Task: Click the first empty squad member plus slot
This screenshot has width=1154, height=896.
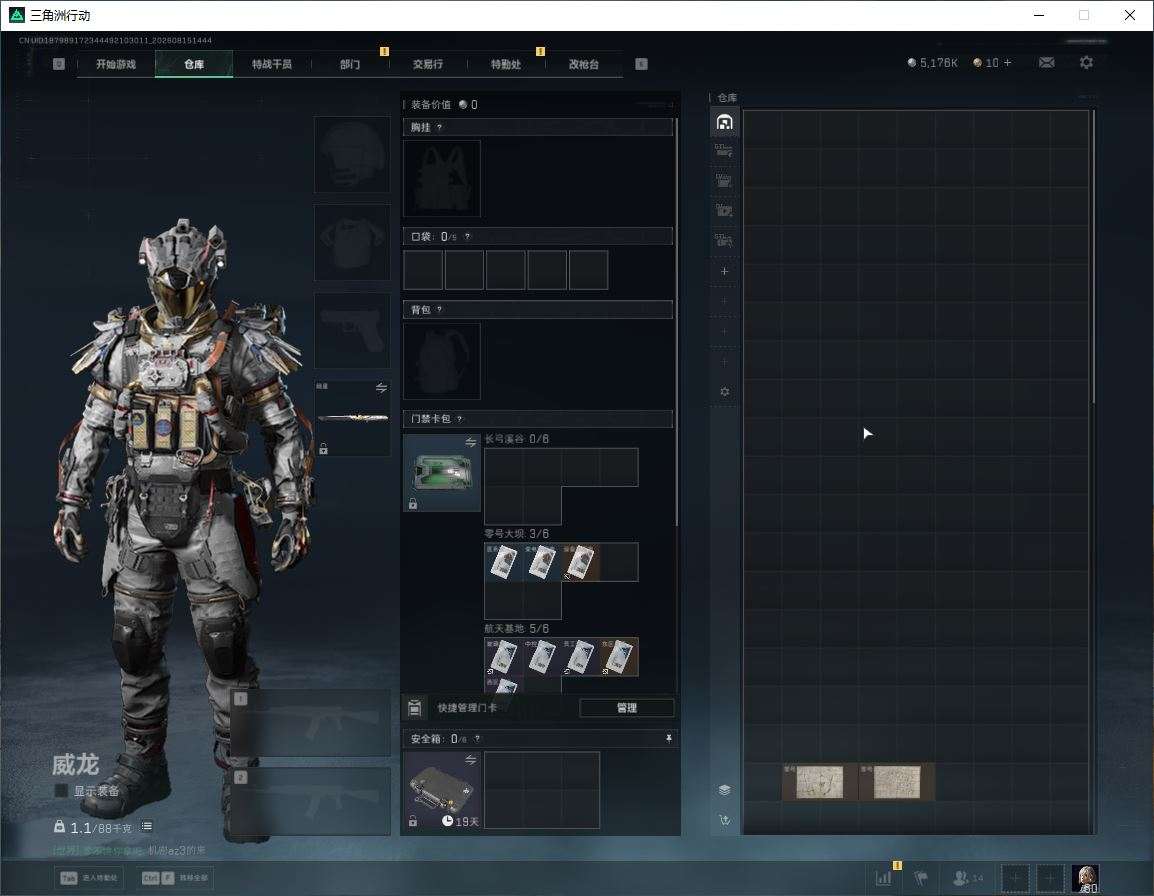Action: [1015, 878]
